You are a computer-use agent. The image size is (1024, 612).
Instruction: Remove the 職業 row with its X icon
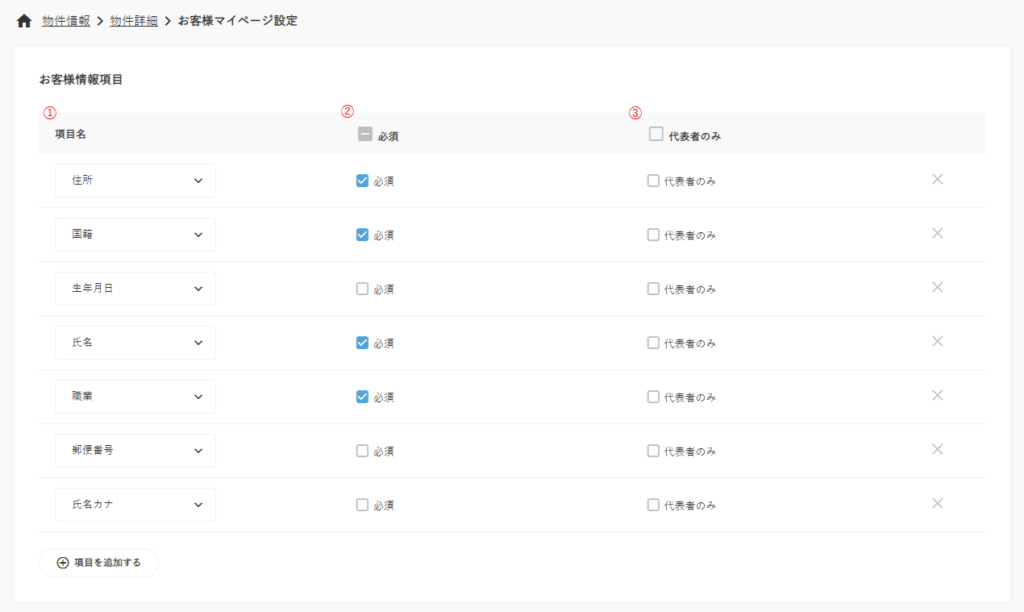click(x=937, y=396)
